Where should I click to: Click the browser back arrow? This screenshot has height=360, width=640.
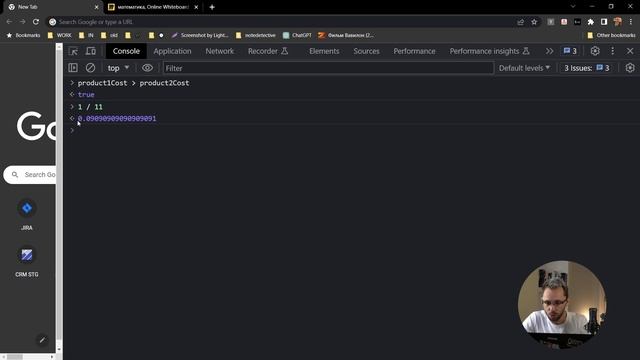(9, 22)
